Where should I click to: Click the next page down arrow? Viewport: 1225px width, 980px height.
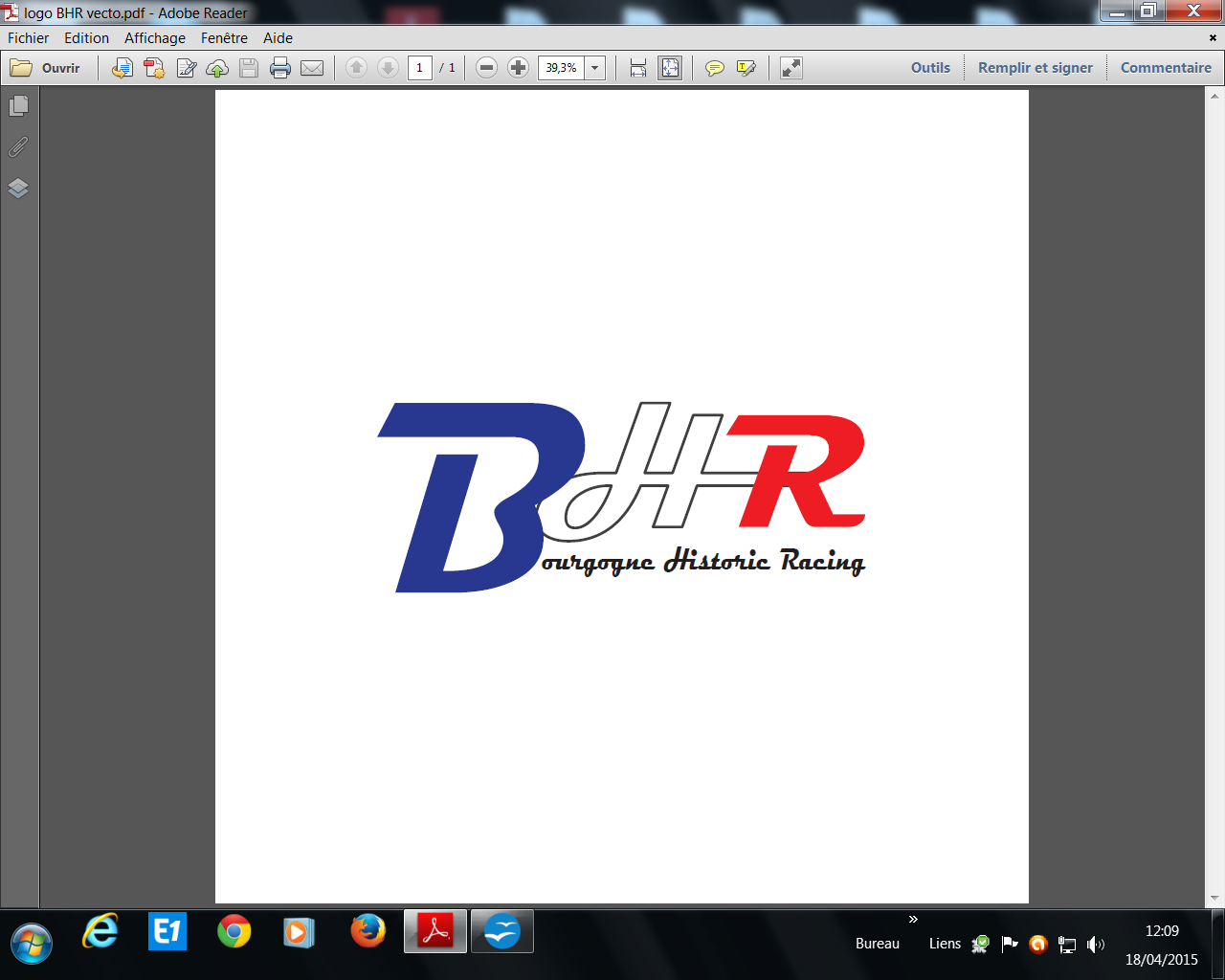[388, 68]
